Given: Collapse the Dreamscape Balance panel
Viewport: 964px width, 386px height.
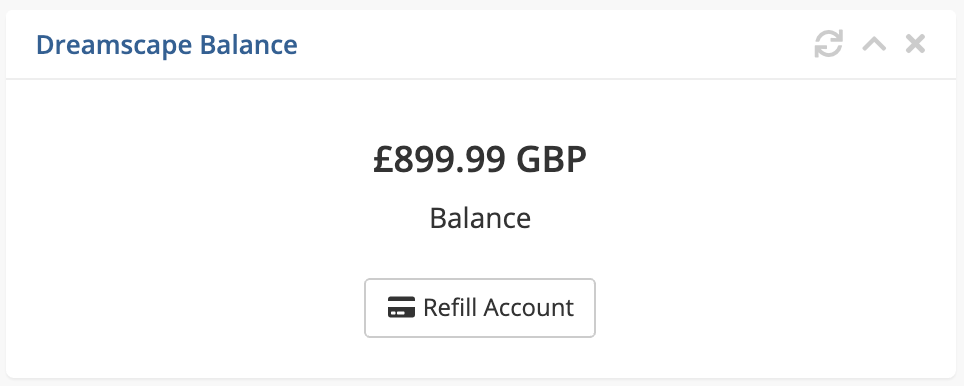Looking at the screenshot, I should [874, 44].
